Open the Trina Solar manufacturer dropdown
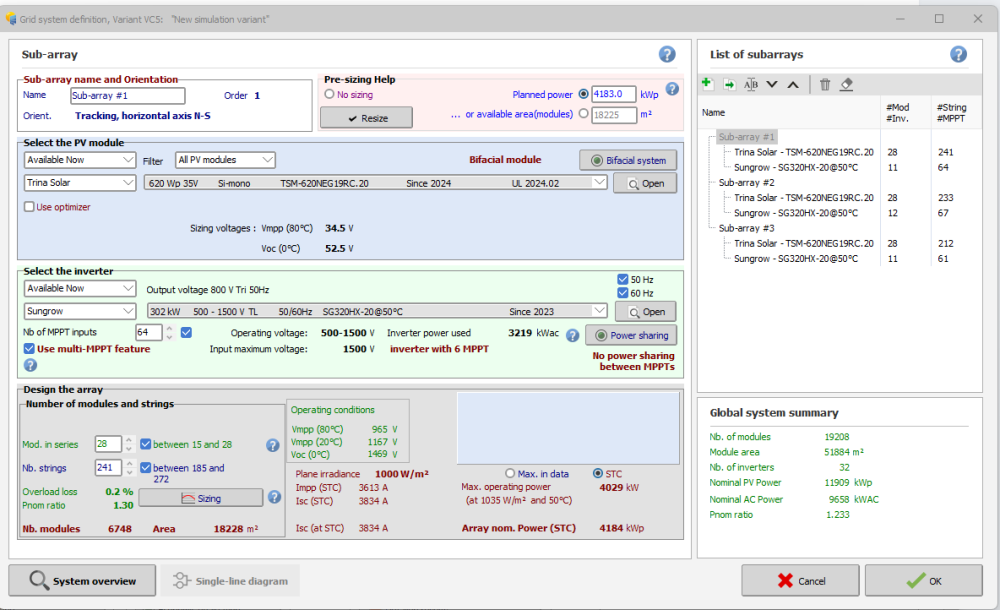Screen dimensions: 1000x610 pyautogui.click(x=80, y=183)
